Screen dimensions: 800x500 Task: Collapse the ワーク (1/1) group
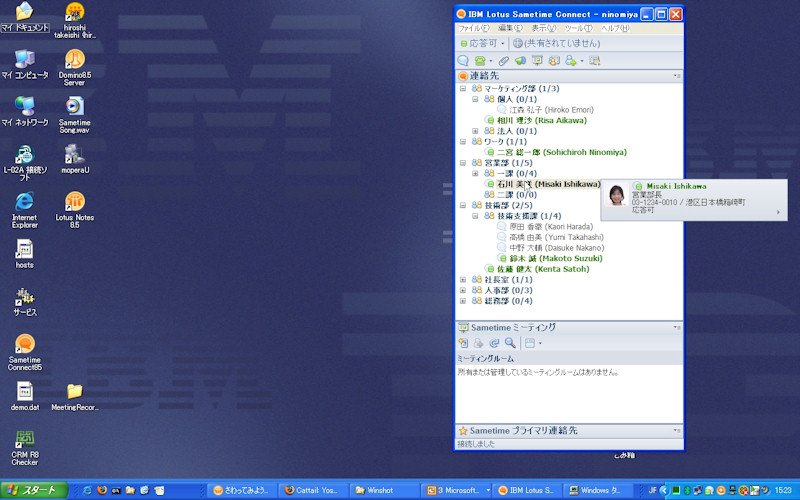coord(463,142)
